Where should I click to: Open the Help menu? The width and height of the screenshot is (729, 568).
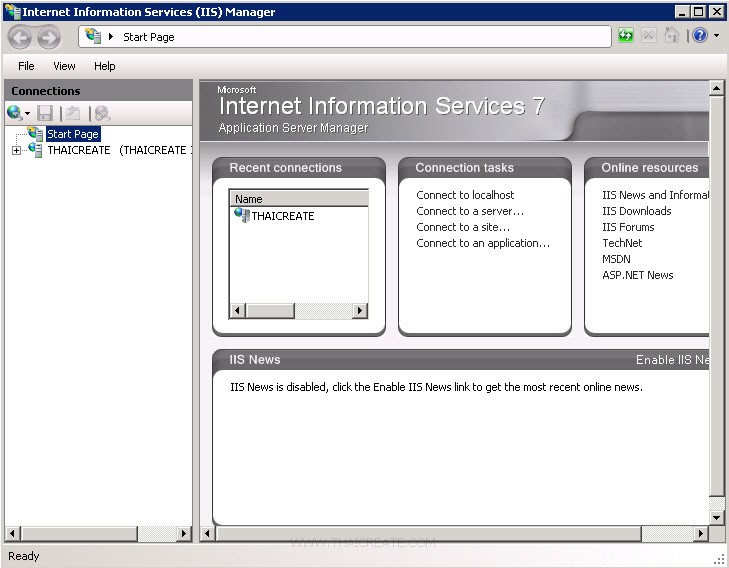(x=105, y=66)
